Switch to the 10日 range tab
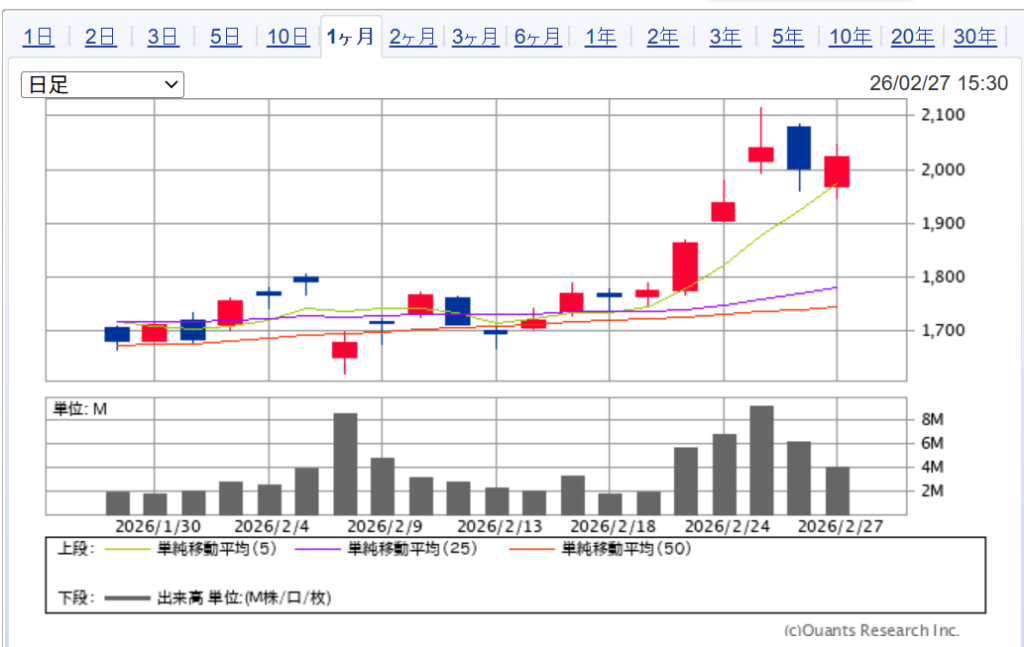This screenshot has height=647, width=1024. pyautogui.click(x=288, y=38)
